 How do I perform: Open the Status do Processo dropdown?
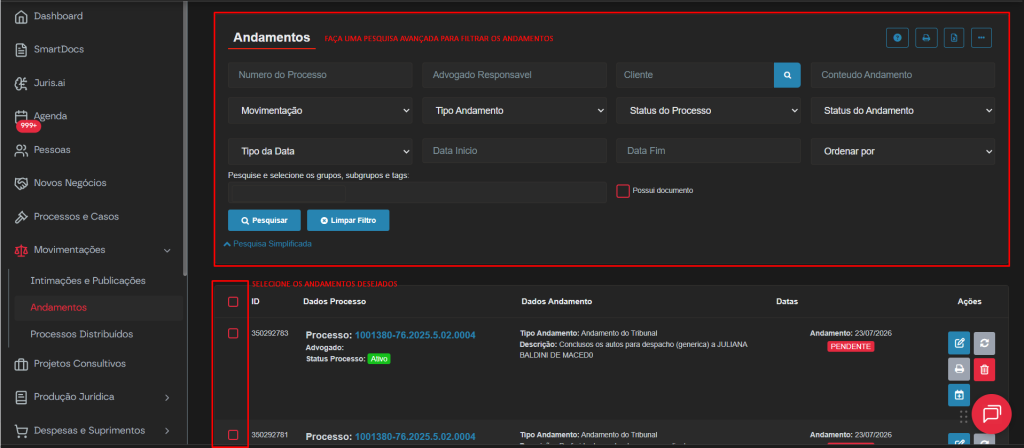pyautogui.click(x=709, y=111)
